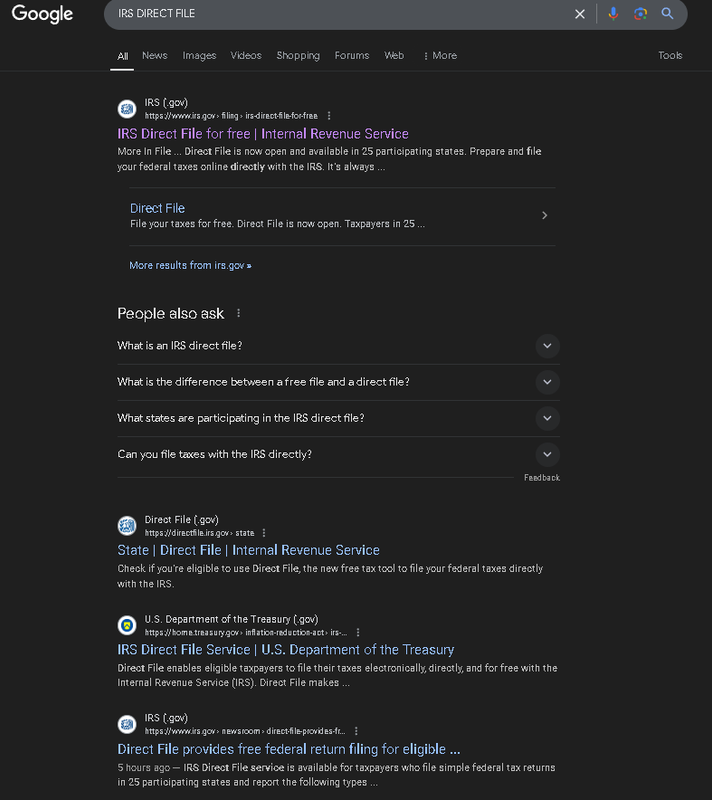Click IRS favicon of the newsroom result
Screen dimensions: 712x800
coord(127,724)
